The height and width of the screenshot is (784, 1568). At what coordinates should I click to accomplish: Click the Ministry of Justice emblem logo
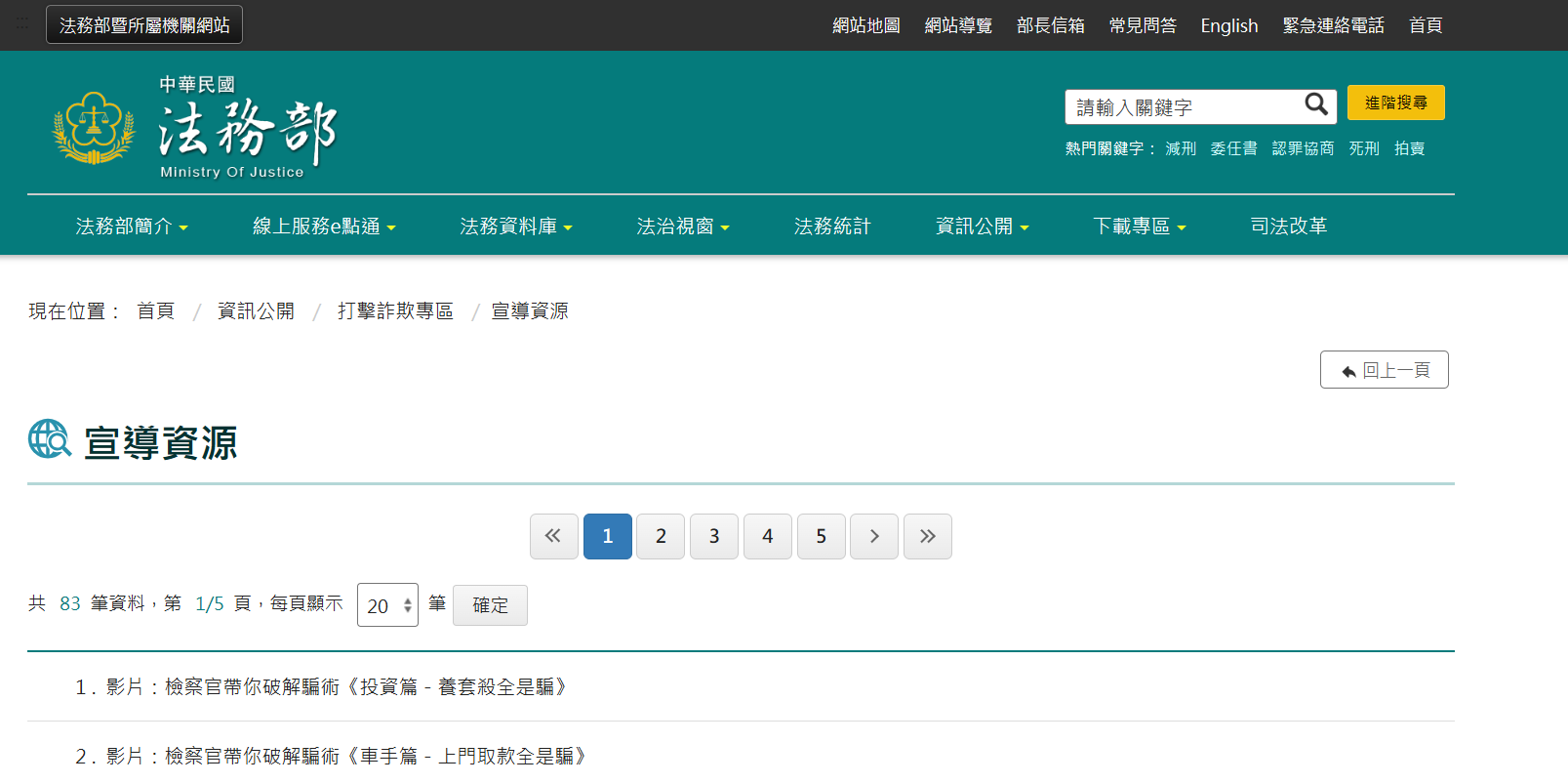pyautogui.click(x=94, y=128)
